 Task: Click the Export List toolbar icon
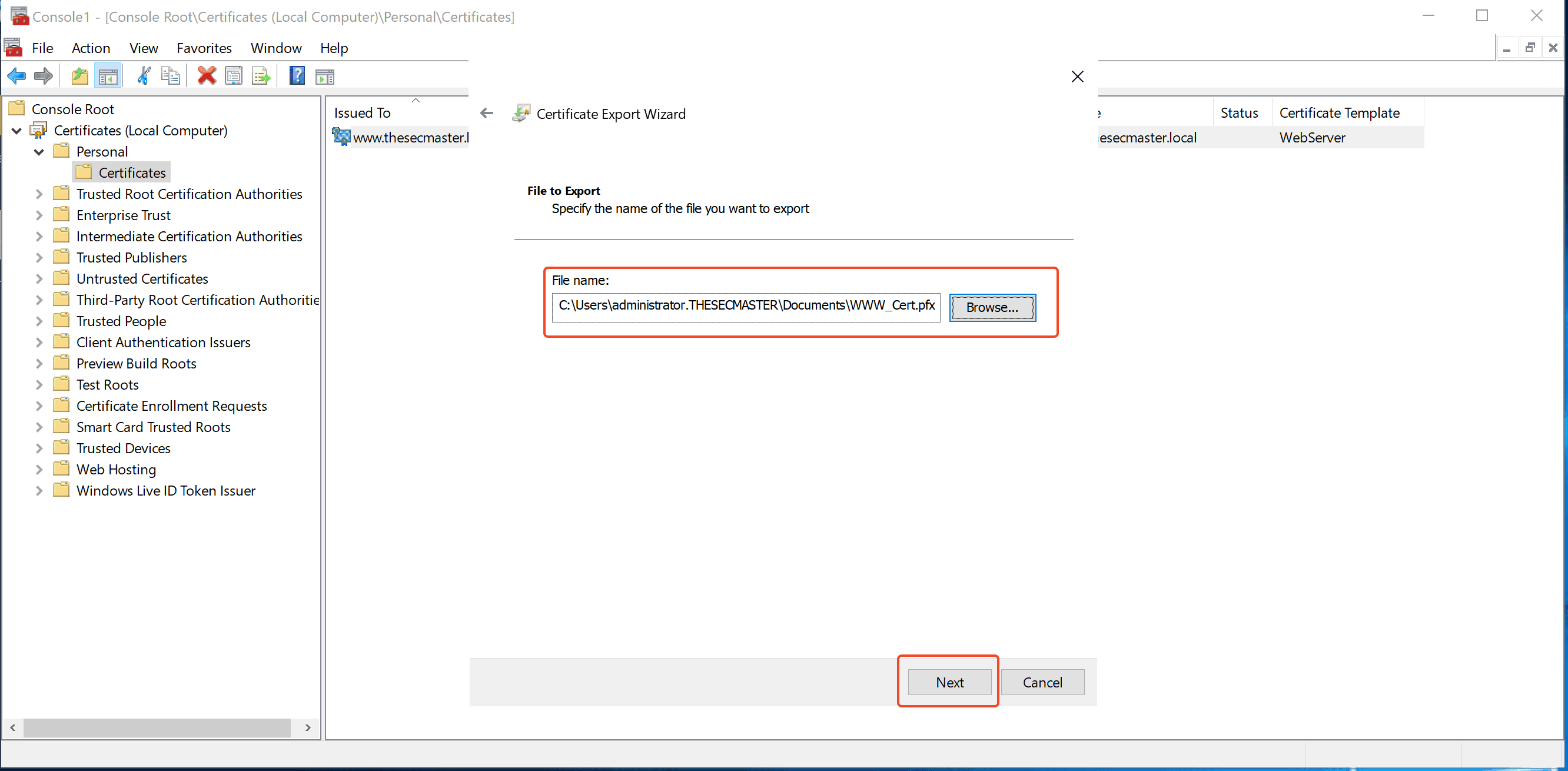[x=261, y=76]
